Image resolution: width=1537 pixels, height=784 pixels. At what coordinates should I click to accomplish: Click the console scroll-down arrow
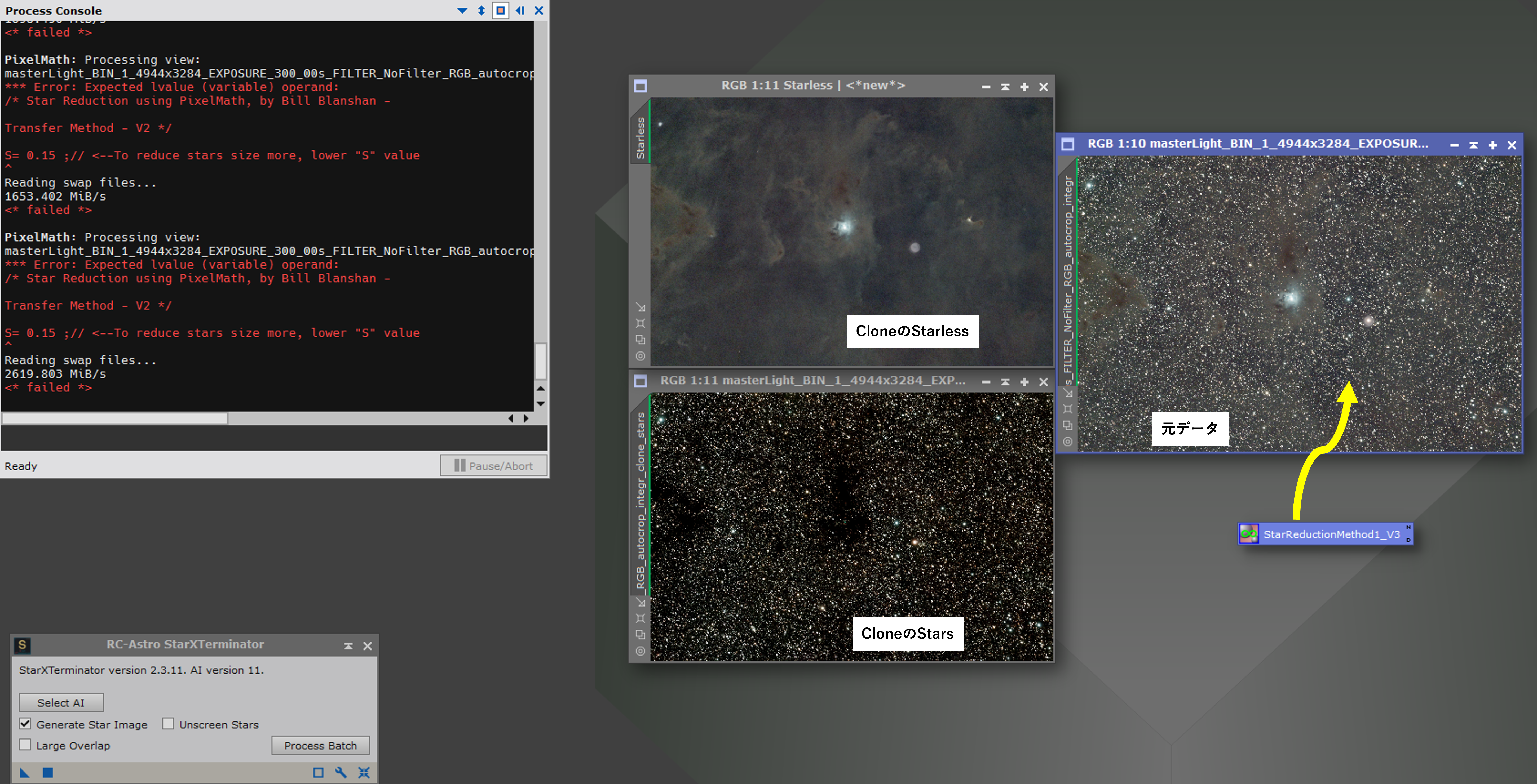(x=541, y=404)
